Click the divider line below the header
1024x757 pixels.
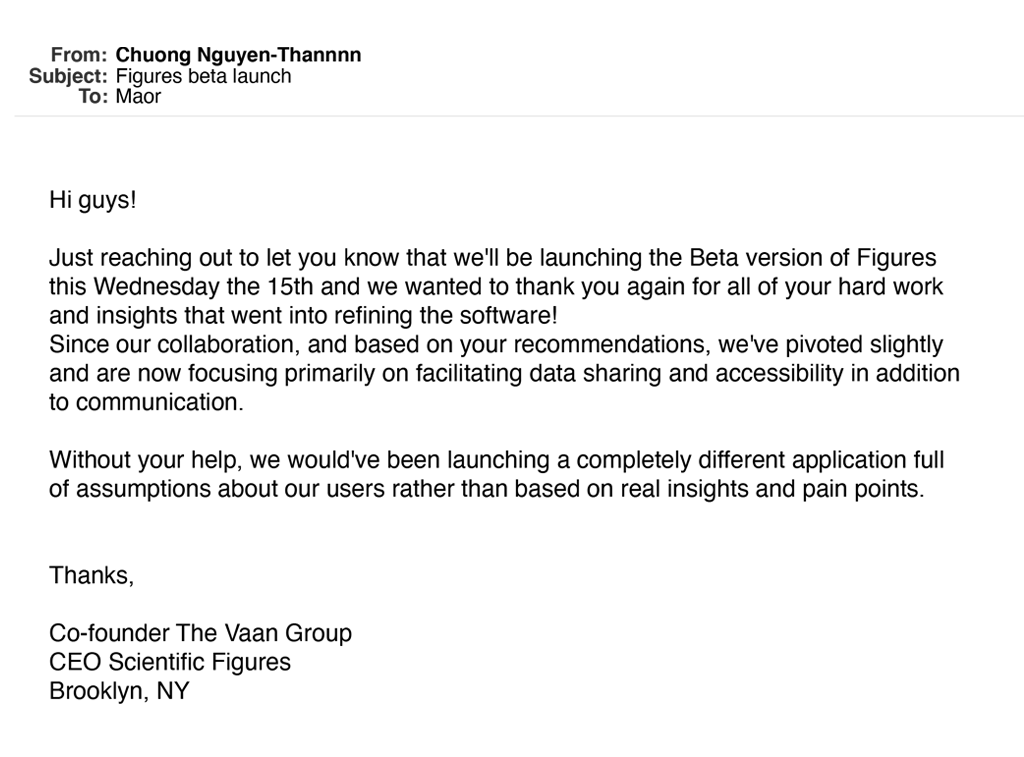coord(519,116)
